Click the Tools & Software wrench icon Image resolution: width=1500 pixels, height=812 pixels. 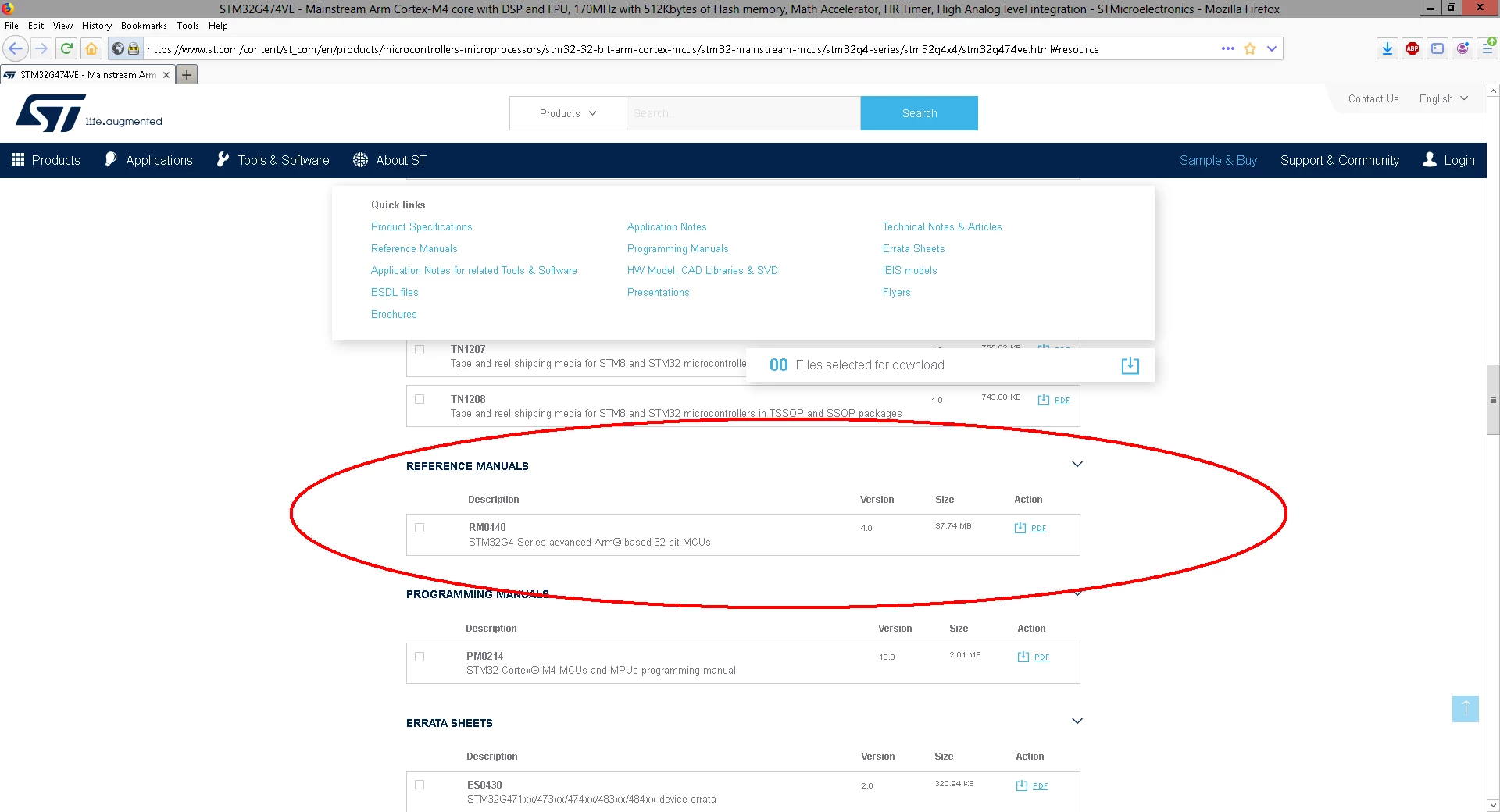[223, 159]
